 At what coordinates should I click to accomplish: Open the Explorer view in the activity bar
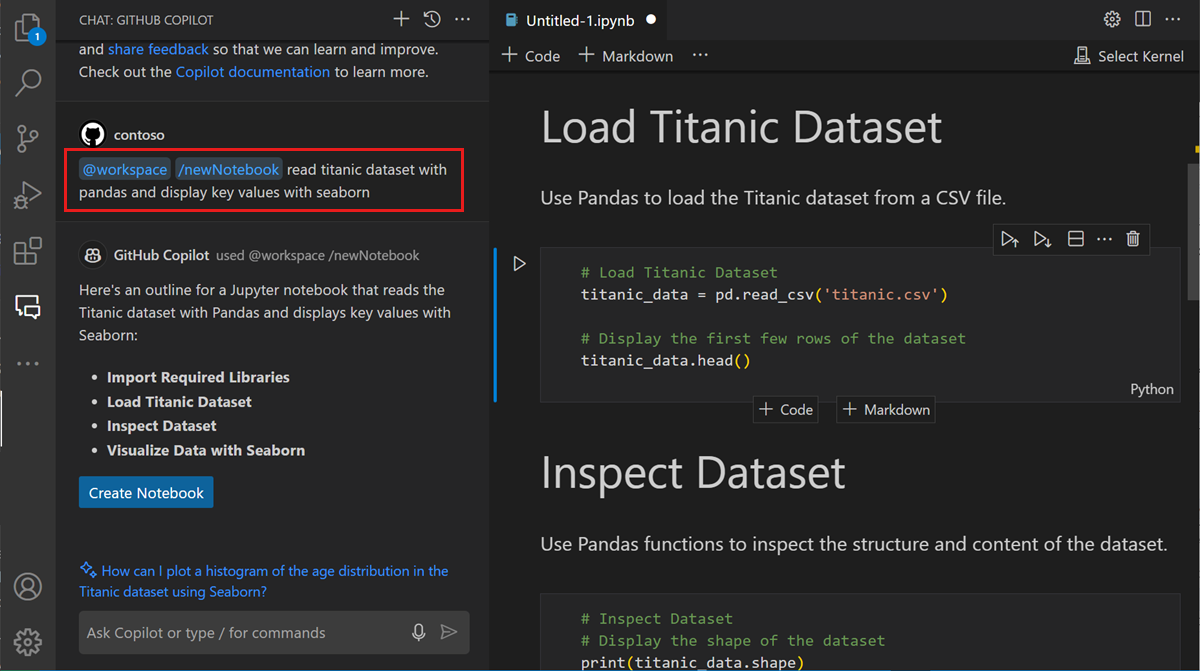click(x=27, y=27)
